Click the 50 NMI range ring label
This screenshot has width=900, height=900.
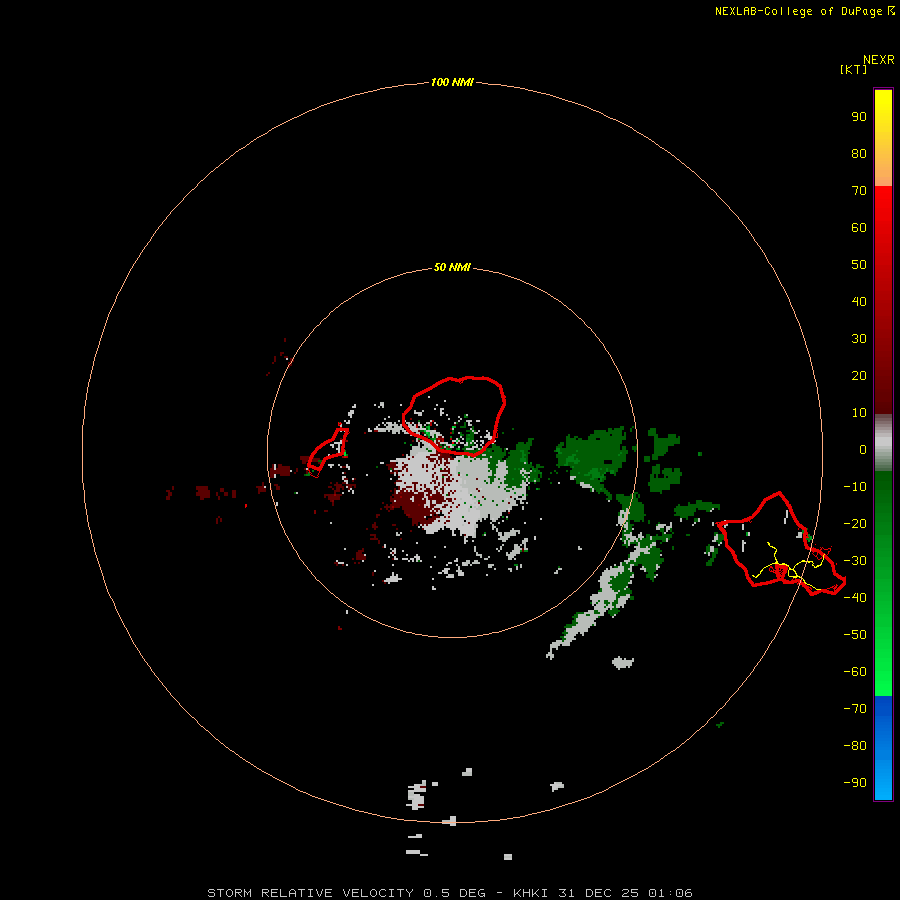click(452, 267)
